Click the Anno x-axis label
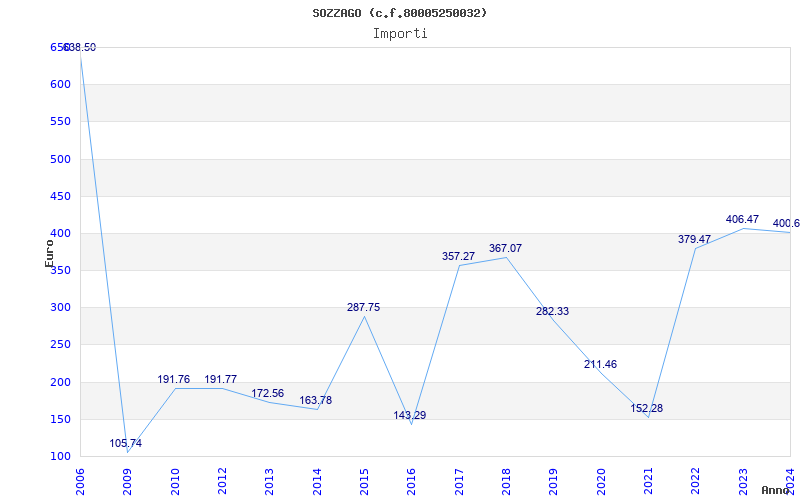Screen dimensions: 800x500 (776, 490)
